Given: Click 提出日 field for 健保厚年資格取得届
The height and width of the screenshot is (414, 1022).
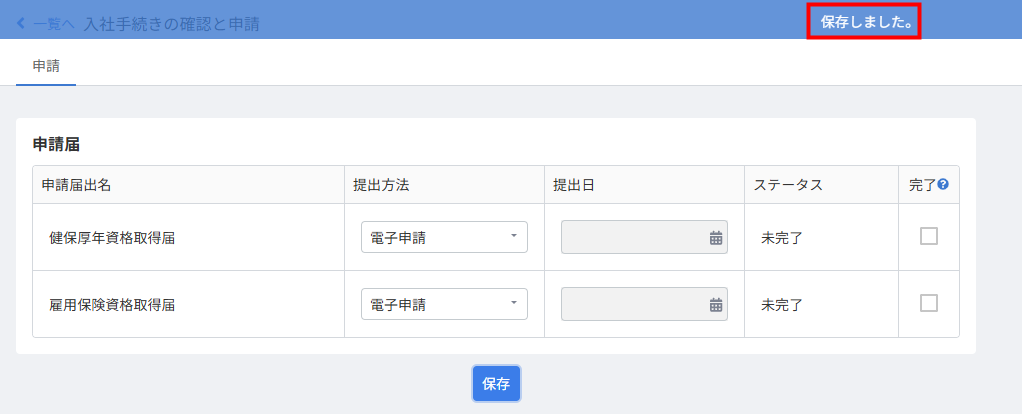Looking at the screenshot, I should pos(644,237).
